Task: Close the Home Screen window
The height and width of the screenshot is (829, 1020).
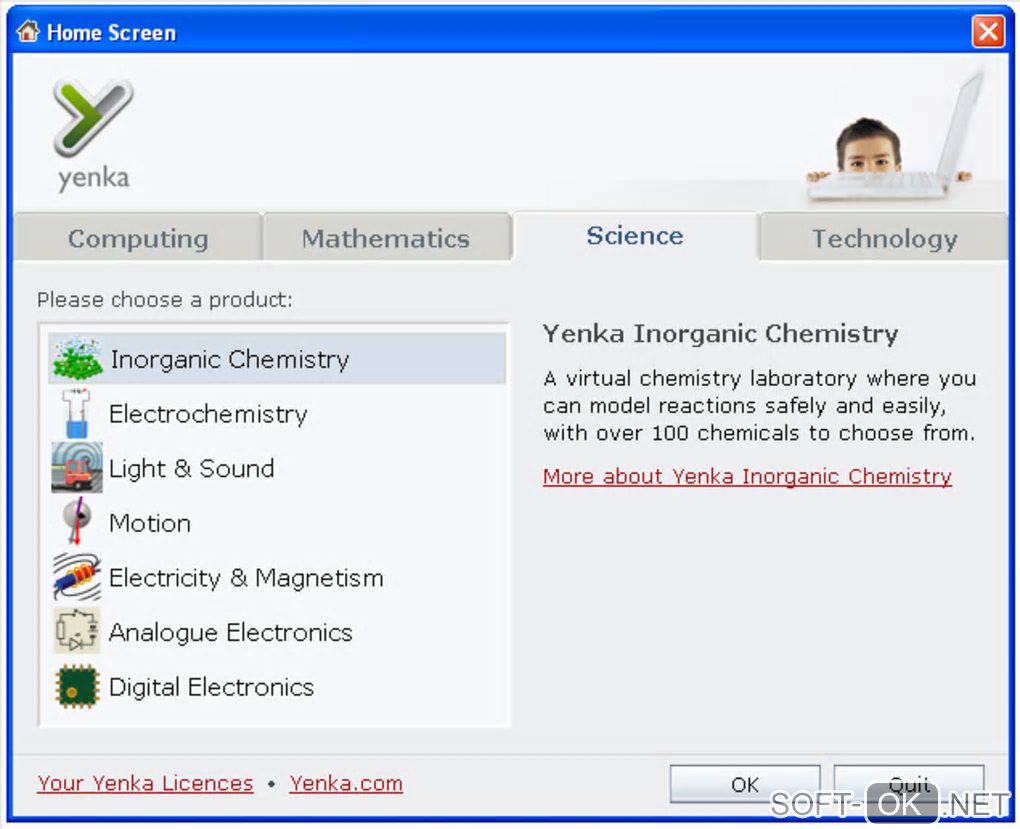Action: [x=987, y=31]
